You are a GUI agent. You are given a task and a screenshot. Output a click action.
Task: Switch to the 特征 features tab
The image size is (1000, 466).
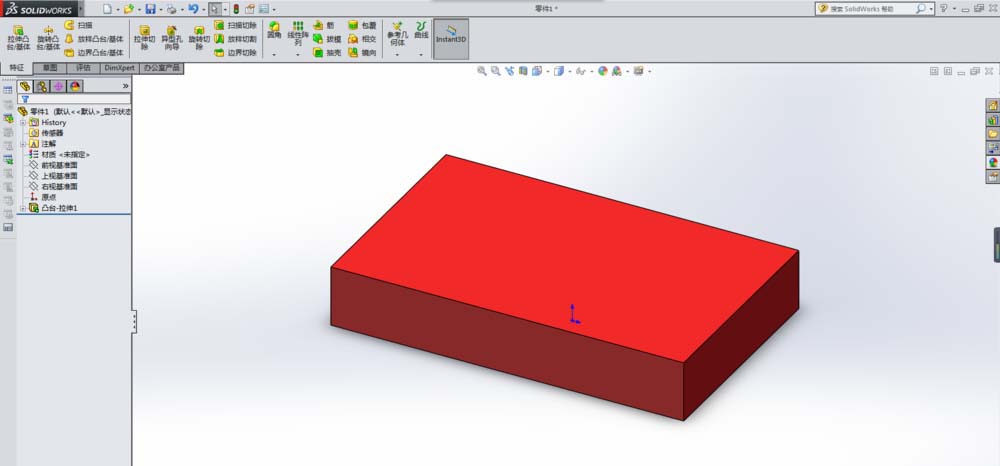pos(17,68)
